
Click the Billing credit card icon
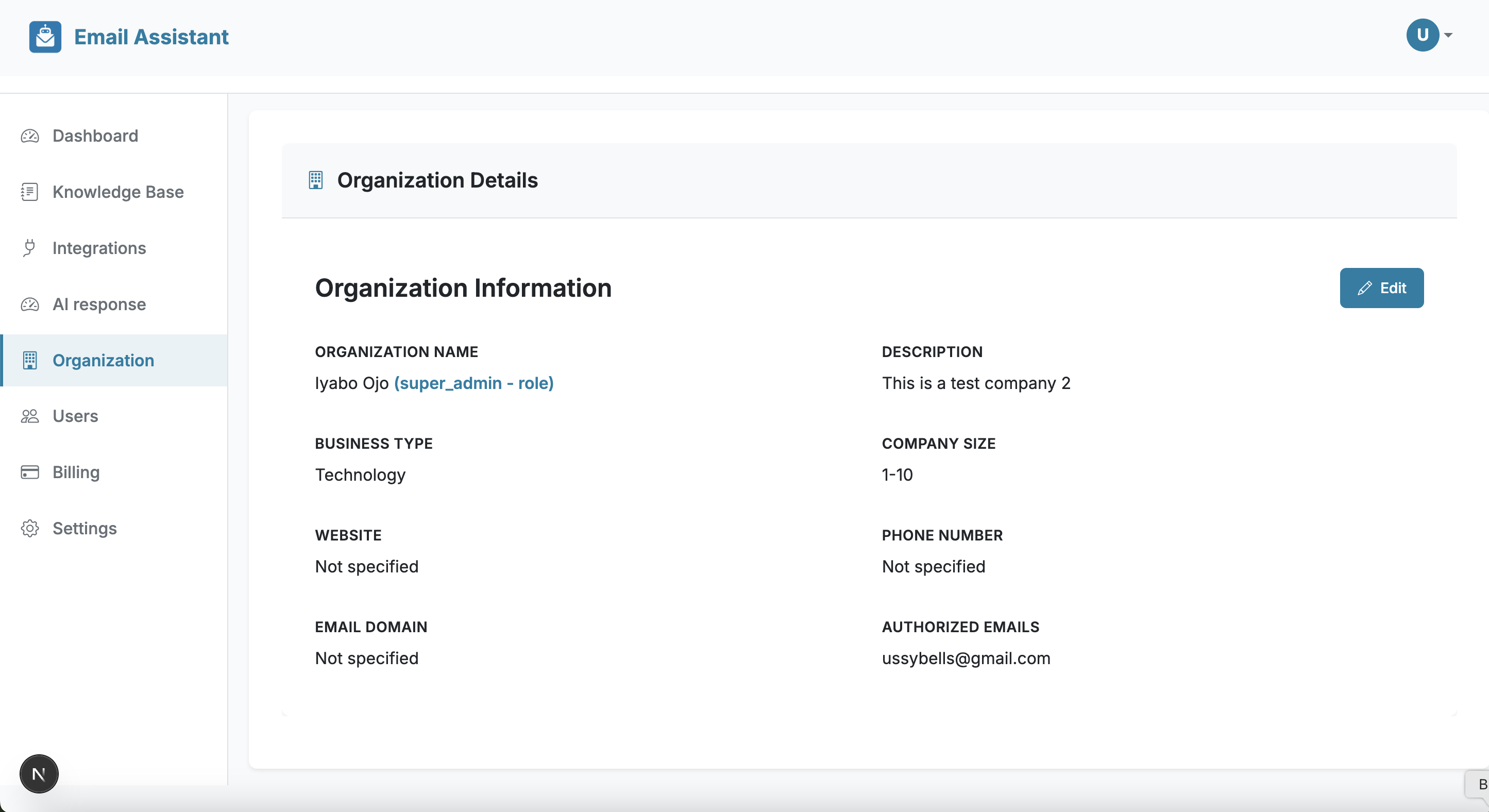point(30,472)
